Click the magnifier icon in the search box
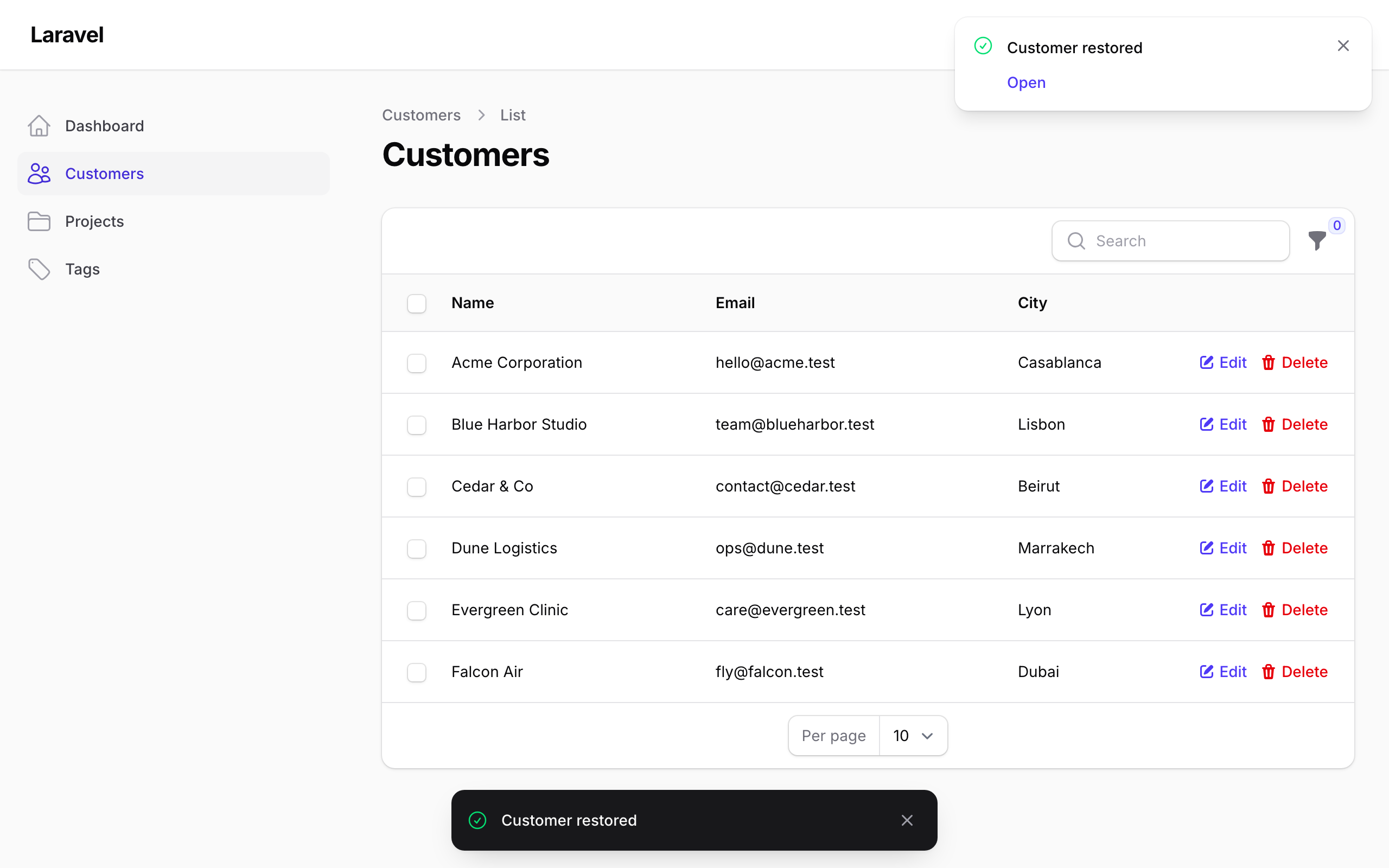The image size is (1389, 868). tap(1076, 240)
